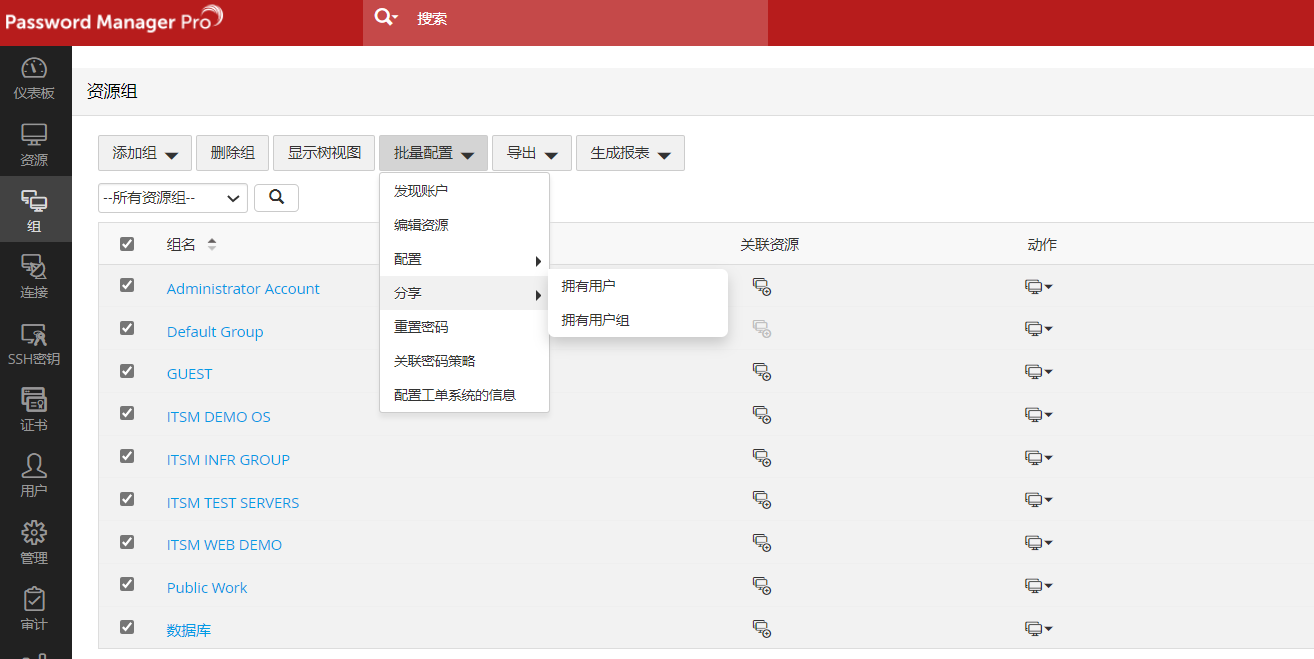This screenshot has height=659, width=1314.
Task: Open actions dropdown for ITSM TEST SERVERS
Action: coord(1039,500)
